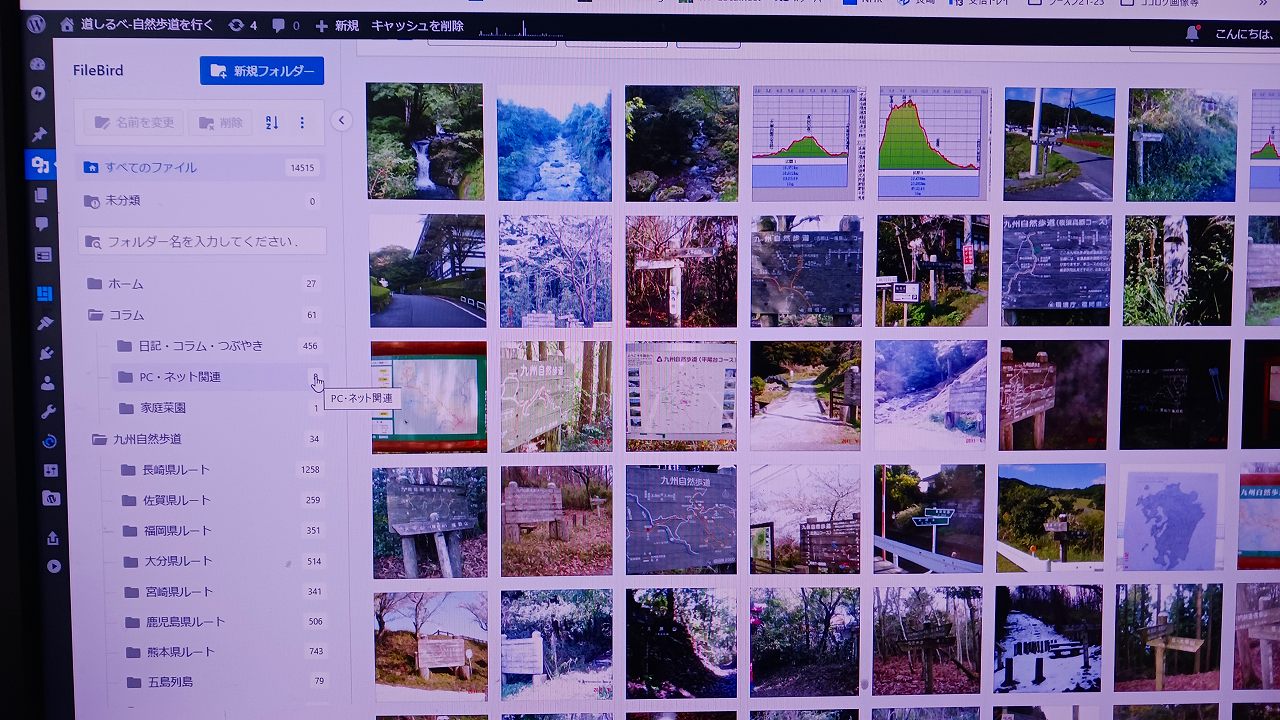Visit site via the home icon in admin bar
1280x720 pixels.
(x=67, y=25)
